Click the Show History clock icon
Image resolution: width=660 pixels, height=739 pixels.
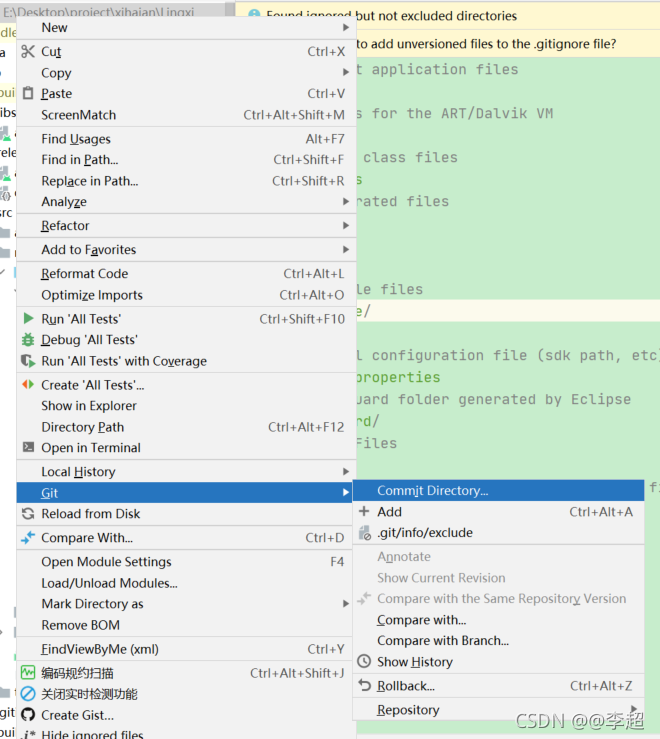point(364,662)
